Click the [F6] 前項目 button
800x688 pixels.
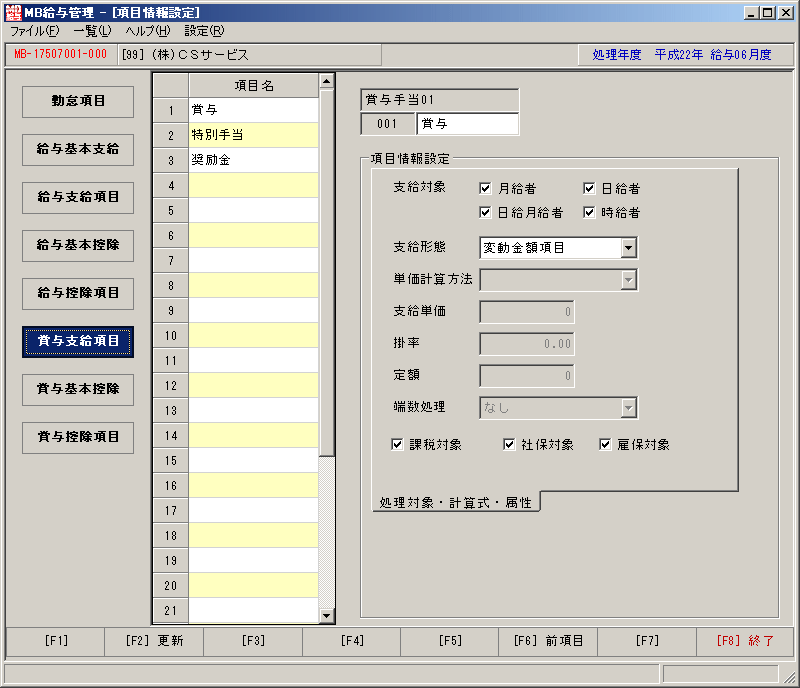pos(548,641)
